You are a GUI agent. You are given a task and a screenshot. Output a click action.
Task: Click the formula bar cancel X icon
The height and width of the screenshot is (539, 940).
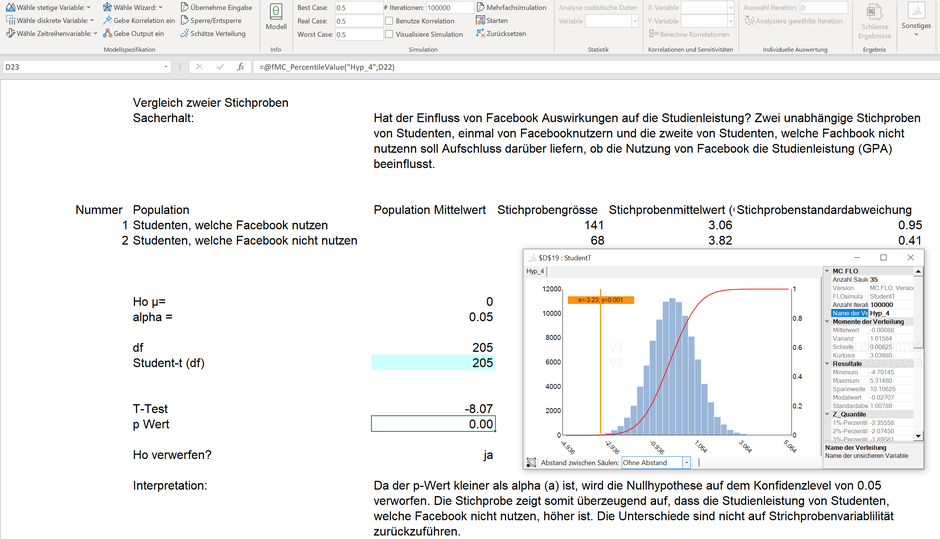(199, 67)
